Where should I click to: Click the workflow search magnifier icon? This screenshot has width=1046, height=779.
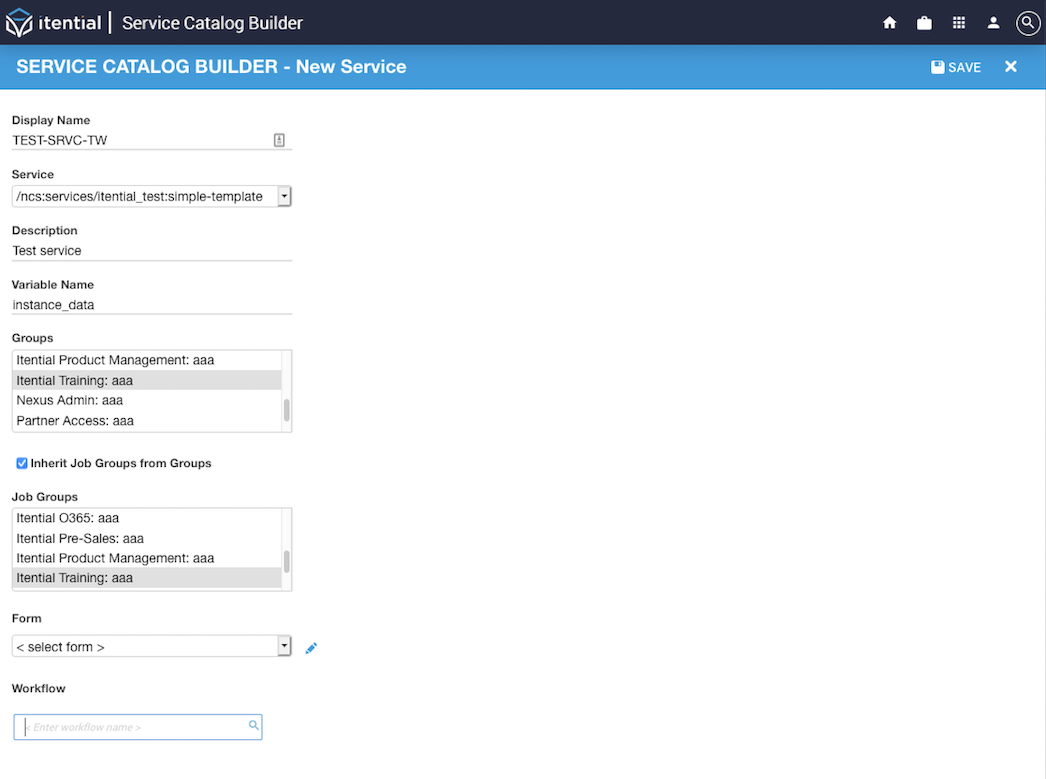(x=253, y=725)
